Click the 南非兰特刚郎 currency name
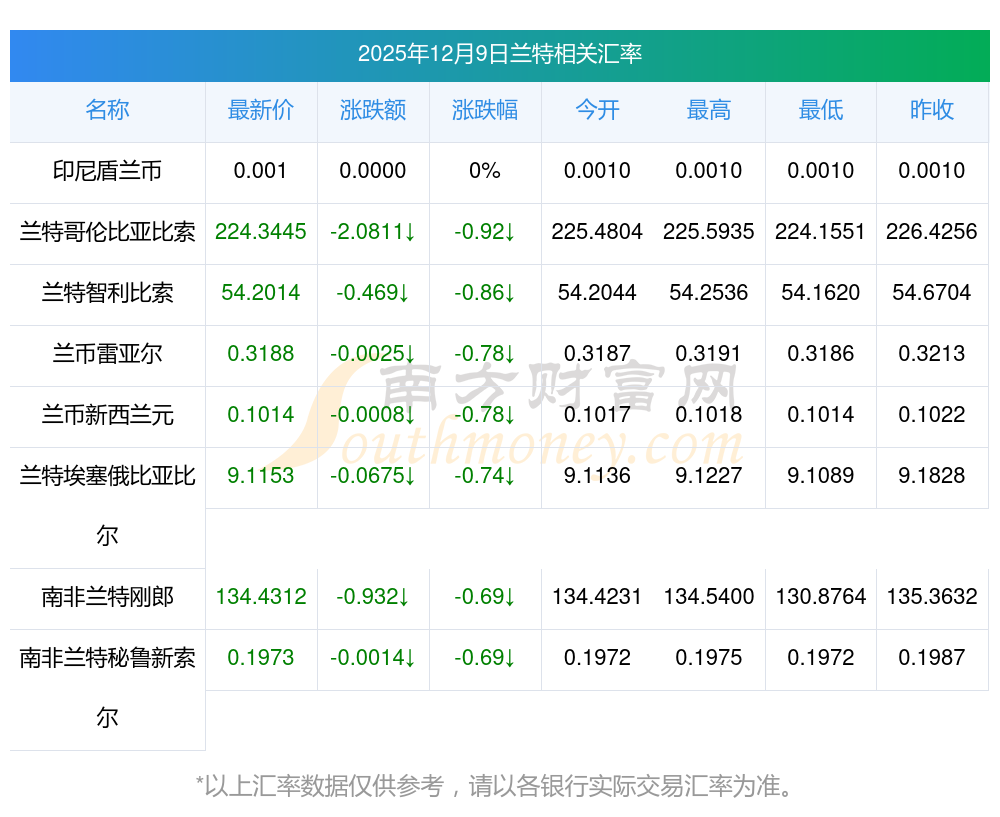Viewport: 1000px width, 817px height. 107,598
